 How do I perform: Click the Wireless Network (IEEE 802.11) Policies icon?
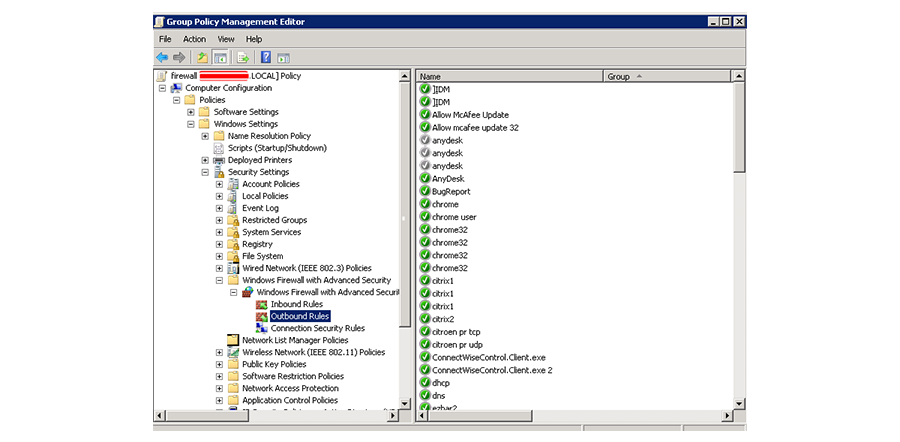pyautogui.click(x=233, y=352)
